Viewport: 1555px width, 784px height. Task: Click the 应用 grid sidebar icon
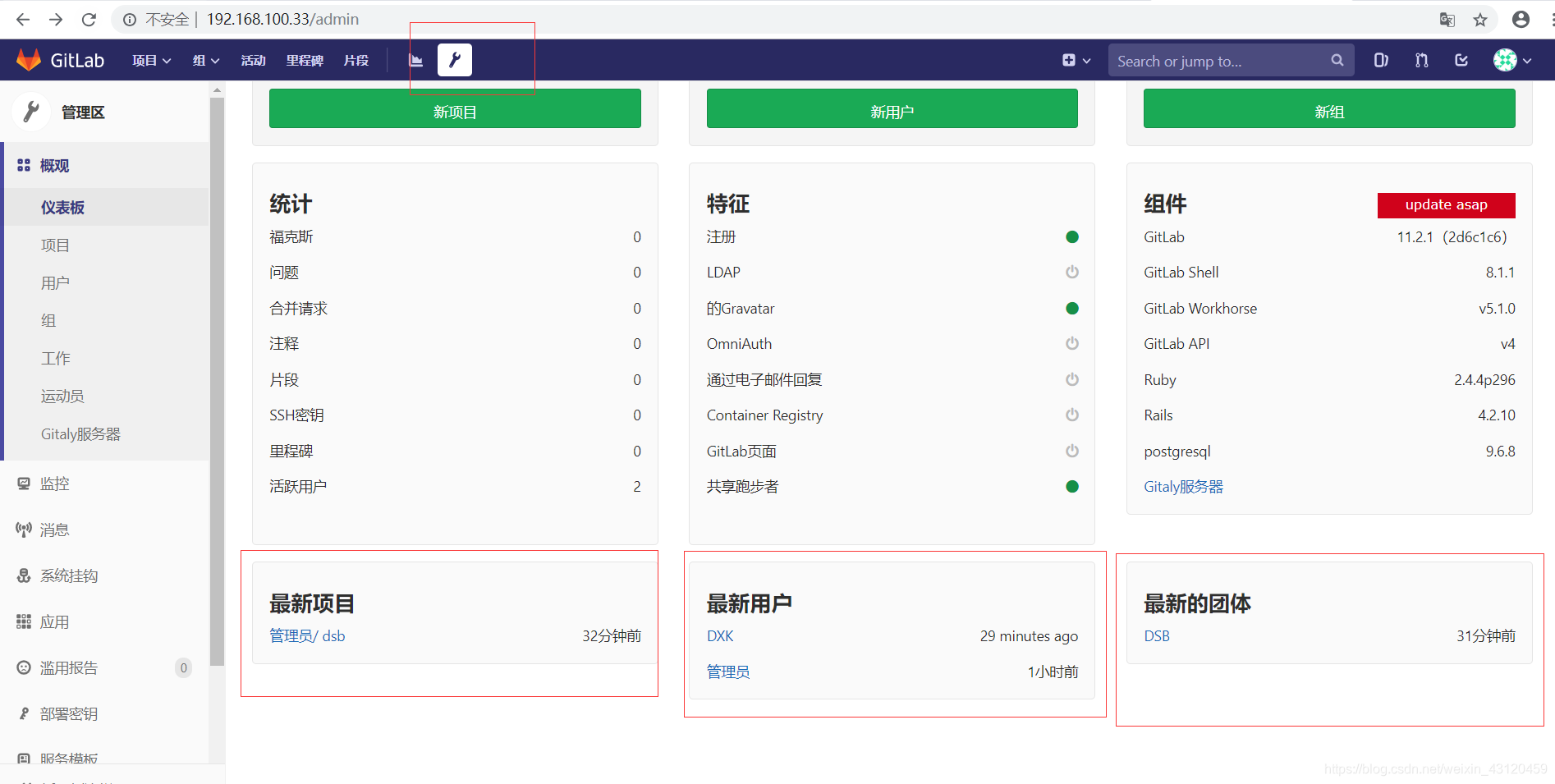pos(24,622)
